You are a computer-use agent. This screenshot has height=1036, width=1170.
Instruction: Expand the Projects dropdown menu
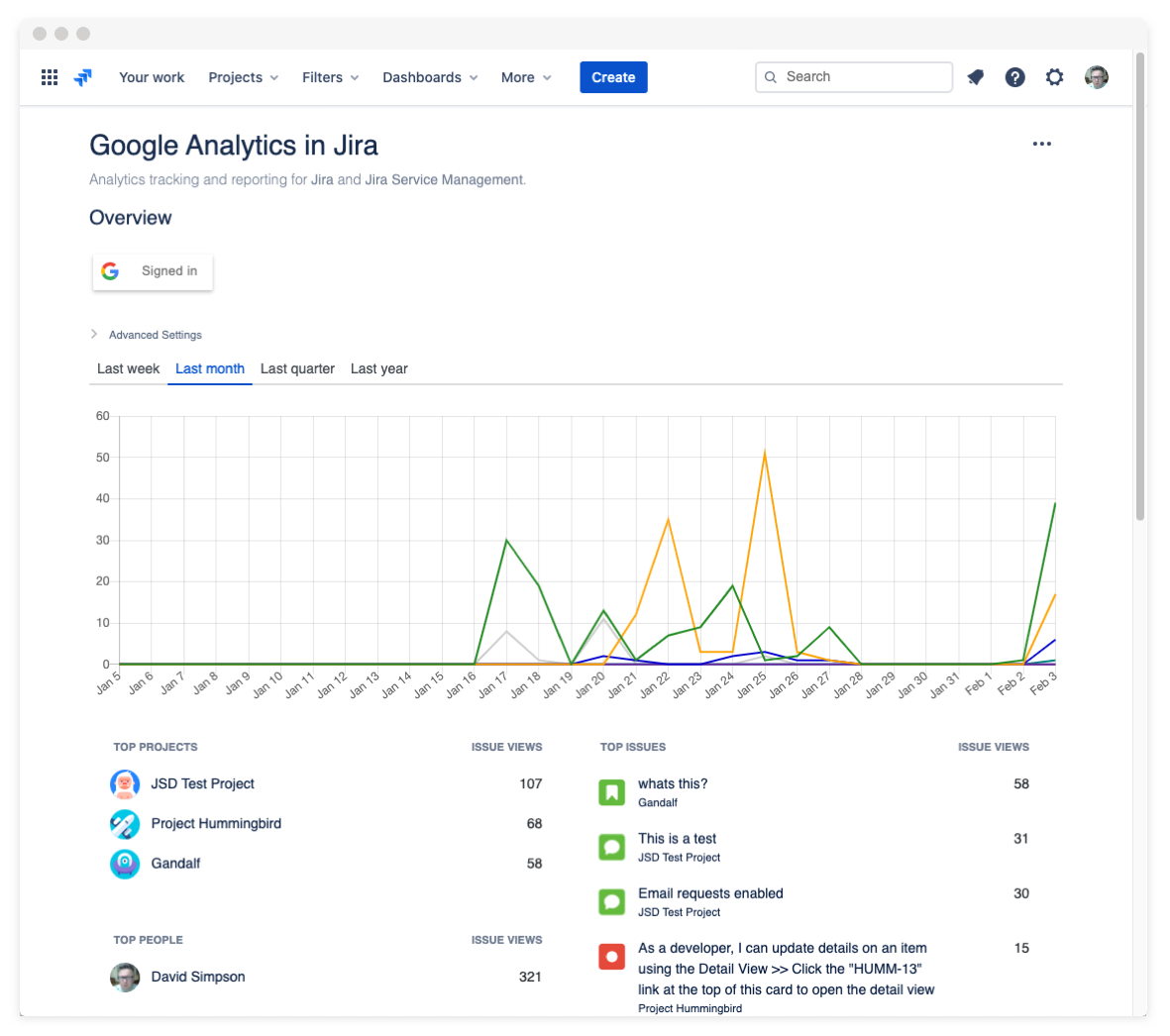click(x=243, y=77)
